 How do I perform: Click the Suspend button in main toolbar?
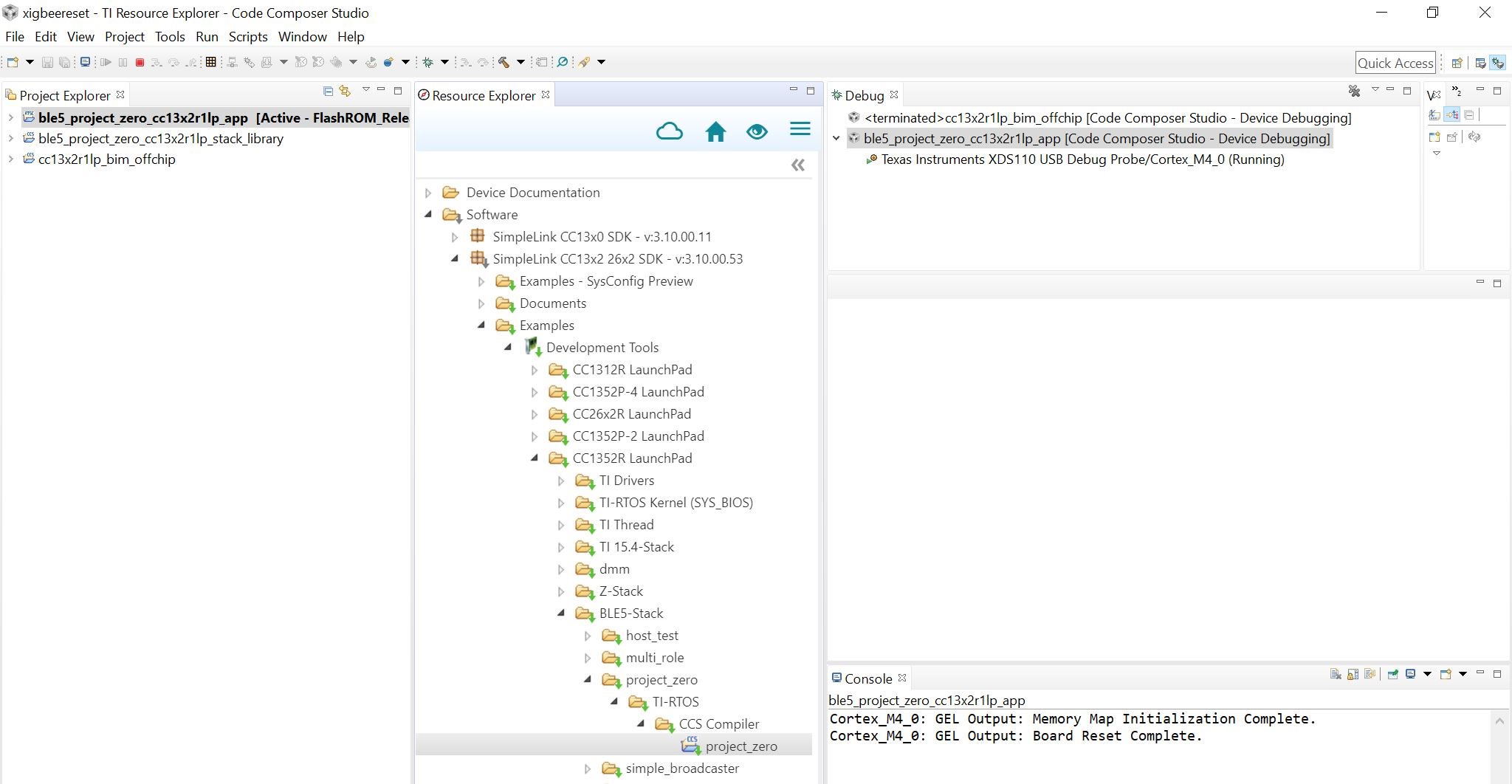(123, 63)
